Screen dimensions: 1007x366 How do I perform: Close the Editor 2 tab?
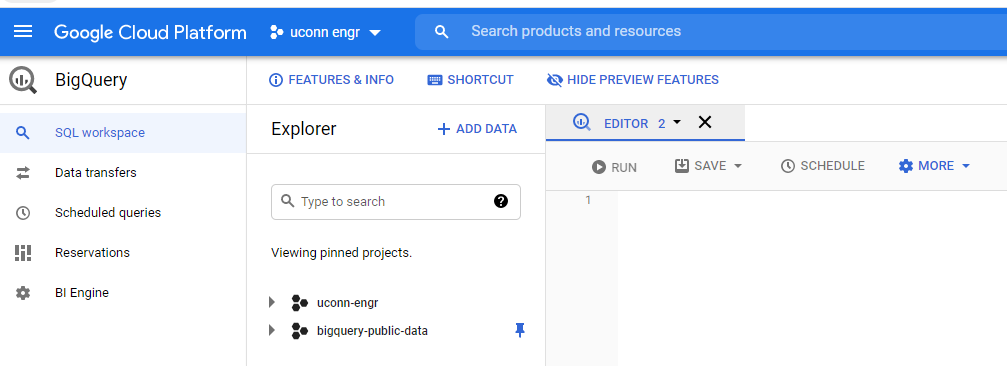pyautogui.click(x=705, y=122)
